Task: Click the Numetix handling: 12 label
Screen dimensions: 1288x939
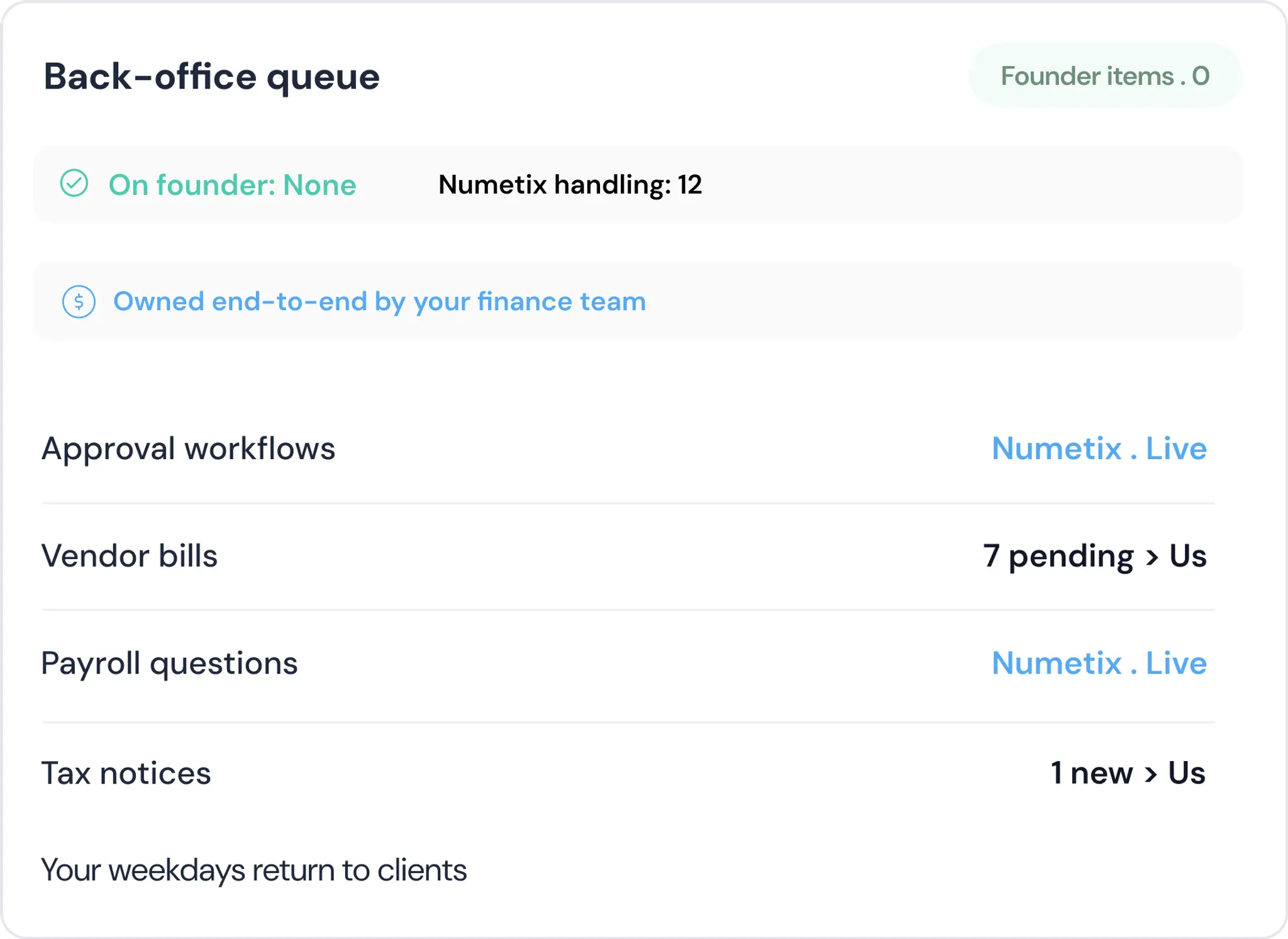Action: click(x=570, y=185)
